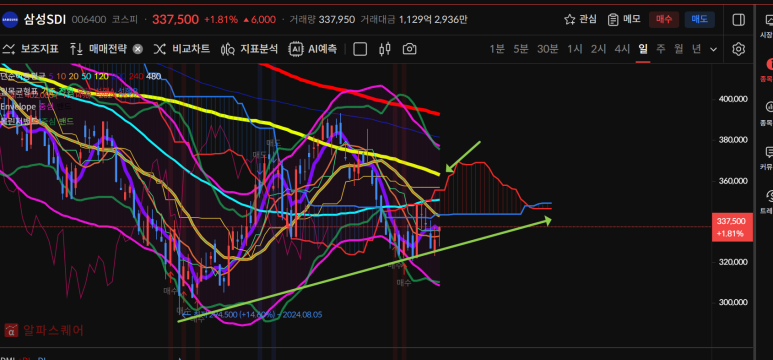Click the 480 moving average legend label
The width and height of the screenshot is (773, 360).
[x=154, y=76]
